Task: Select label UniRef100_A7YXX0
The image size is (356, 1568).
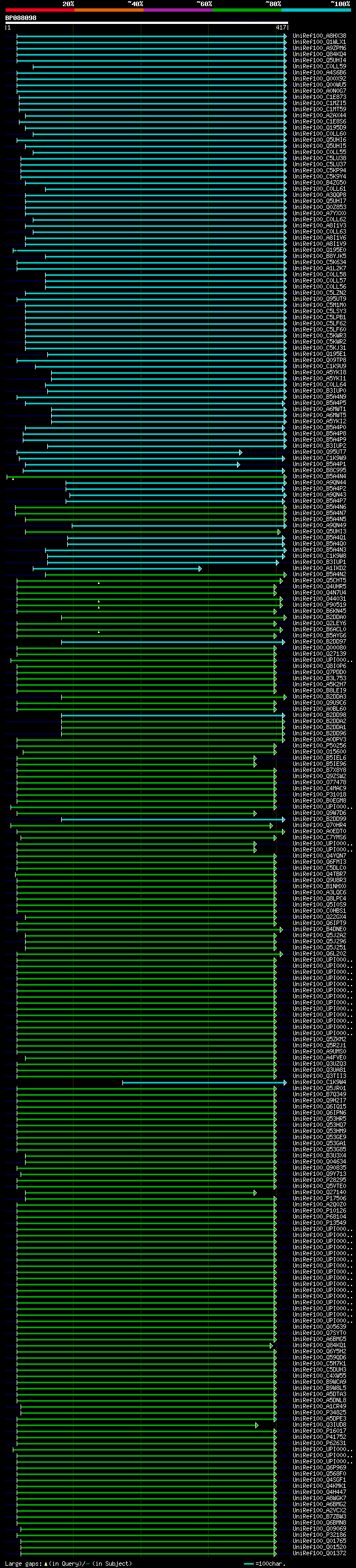Action: 319,213
